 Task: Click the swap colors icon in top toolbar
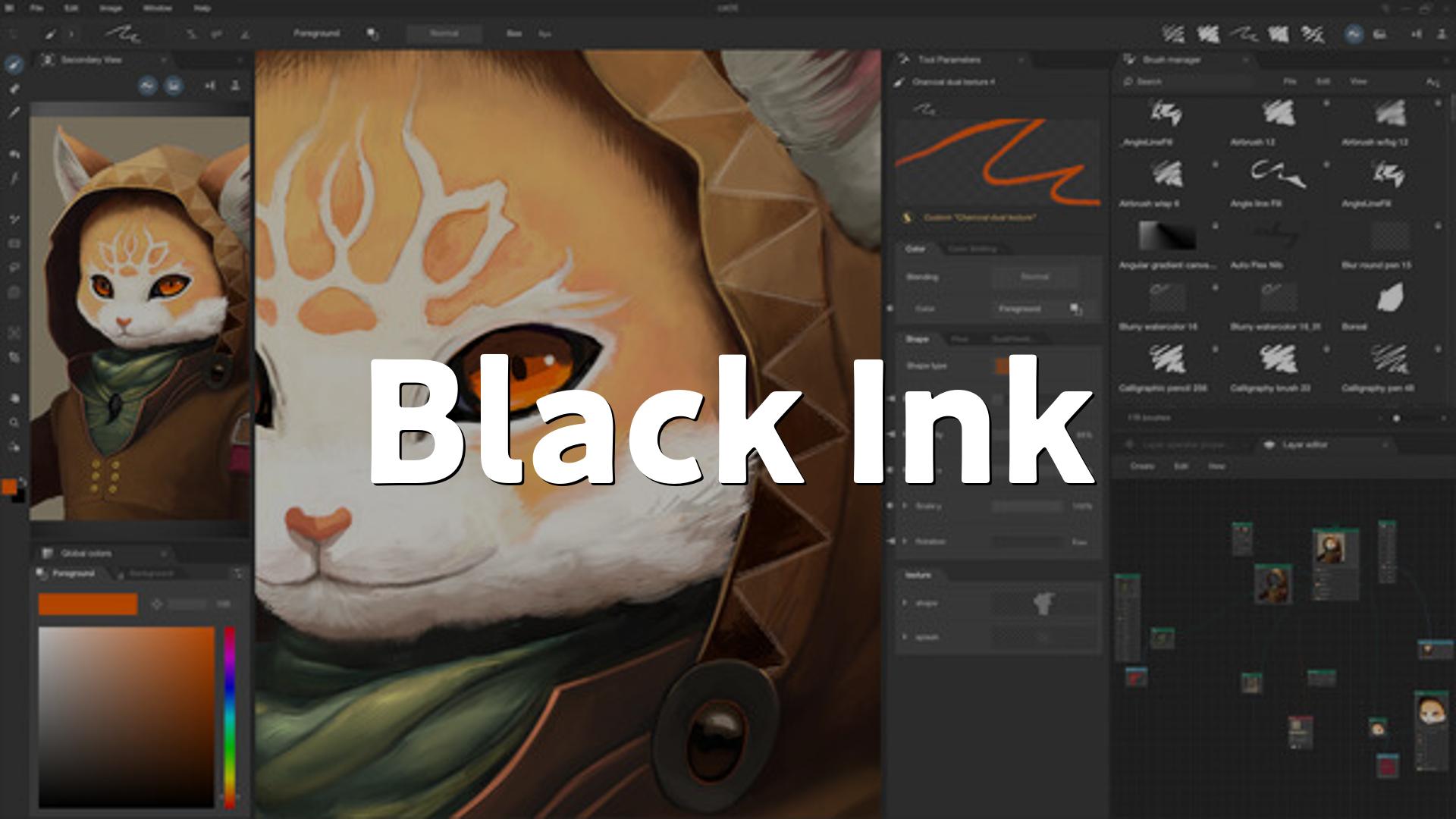tap(373, 33)
